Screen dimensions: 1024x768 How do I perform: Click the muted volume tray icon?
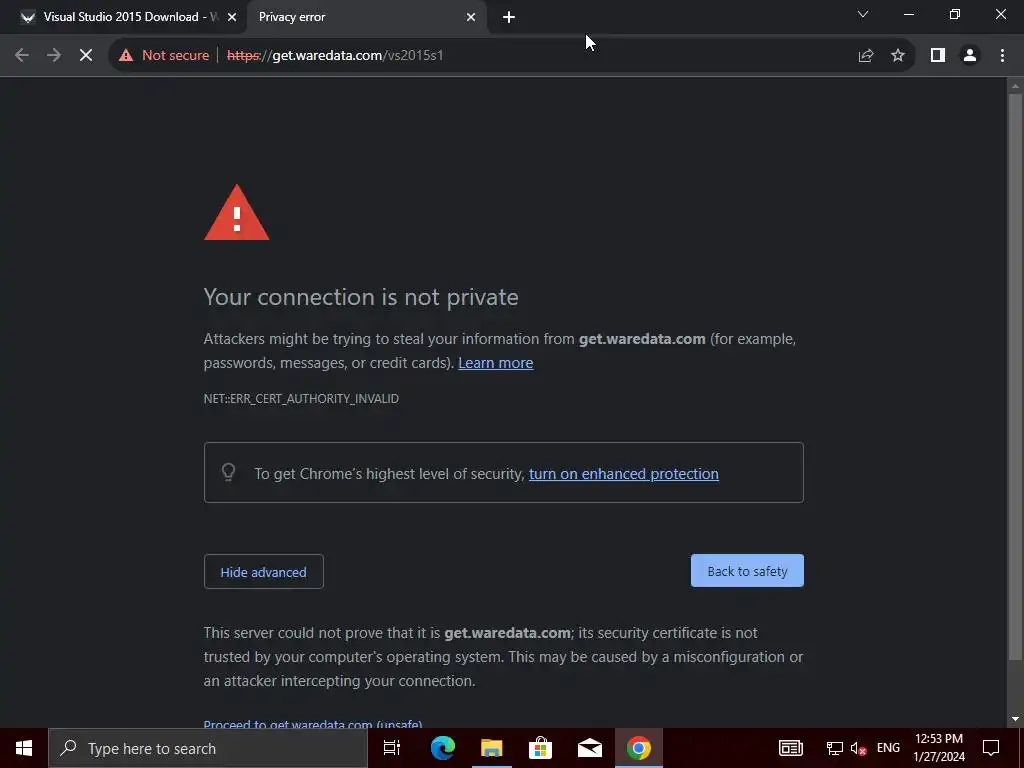point(858,748)
